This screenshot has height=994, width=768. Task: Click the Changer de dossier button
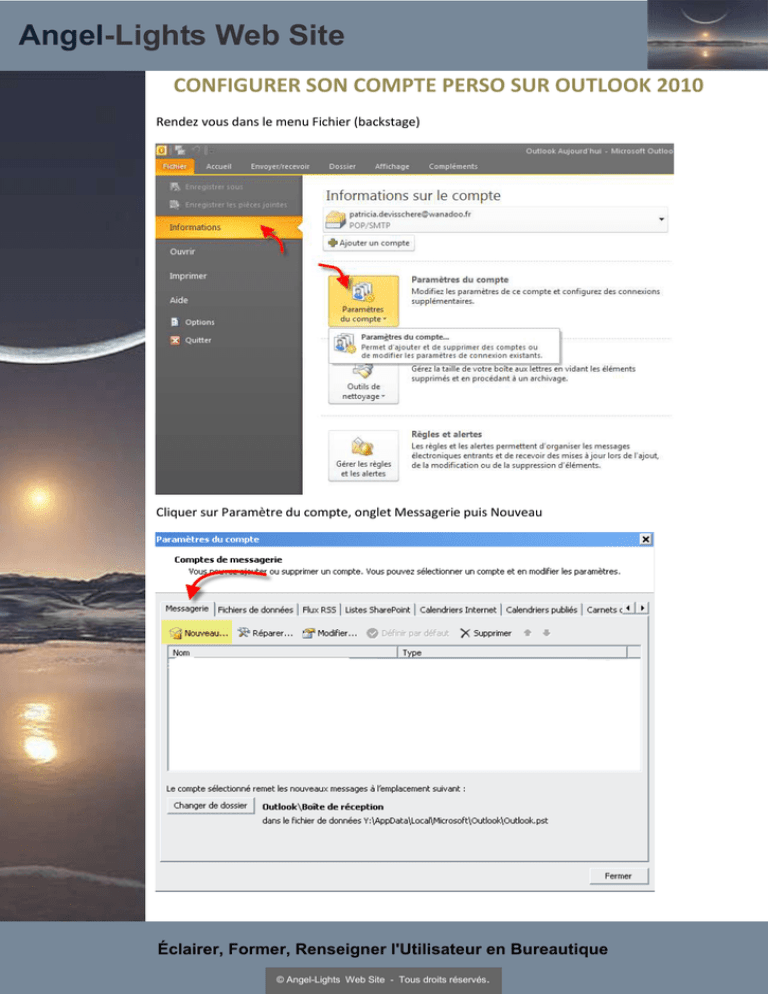point(211,805)
